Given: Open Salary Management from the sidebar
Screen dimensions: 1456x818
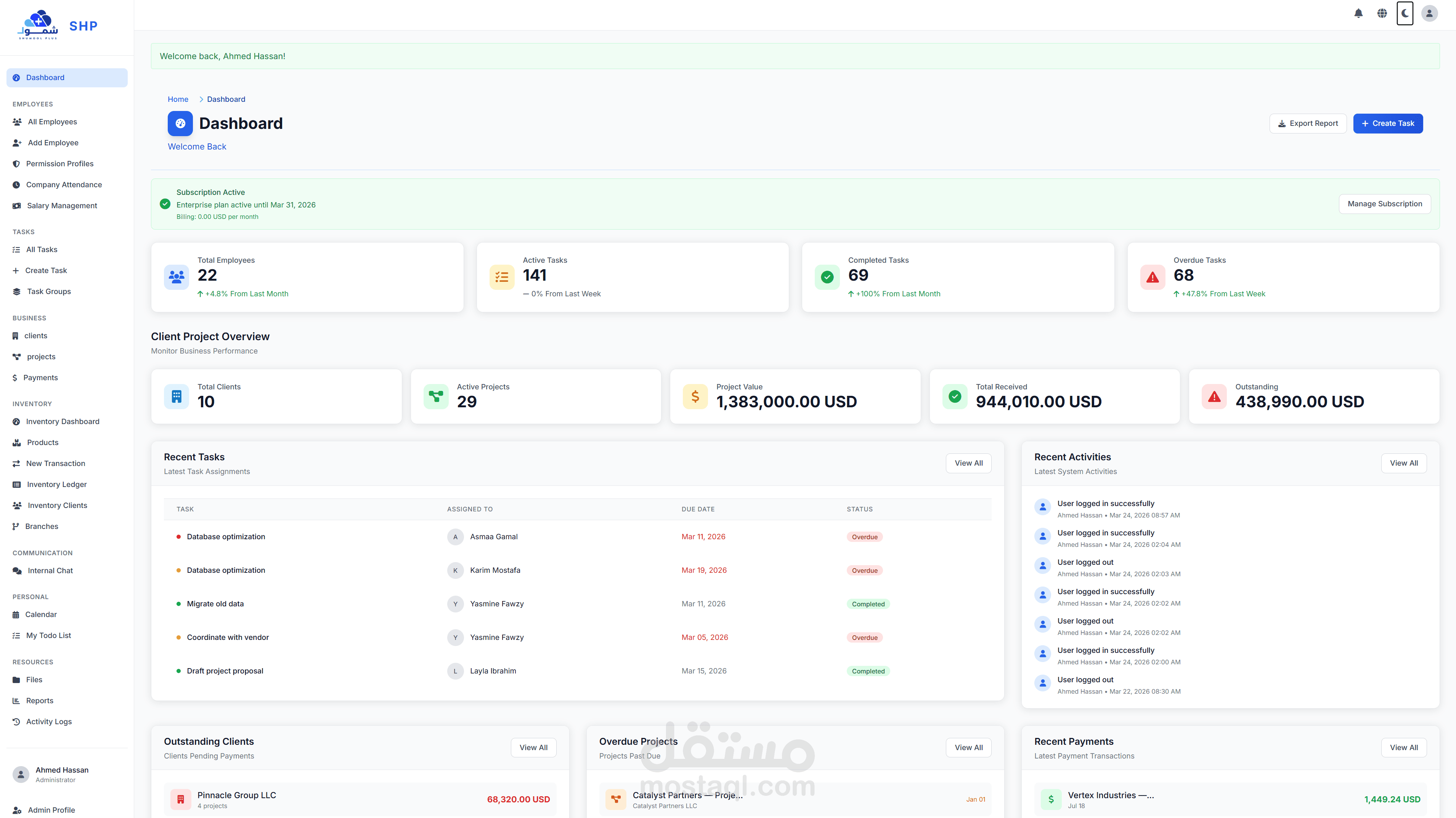Looking at the screenshot, I should click(x=62, y=205).
